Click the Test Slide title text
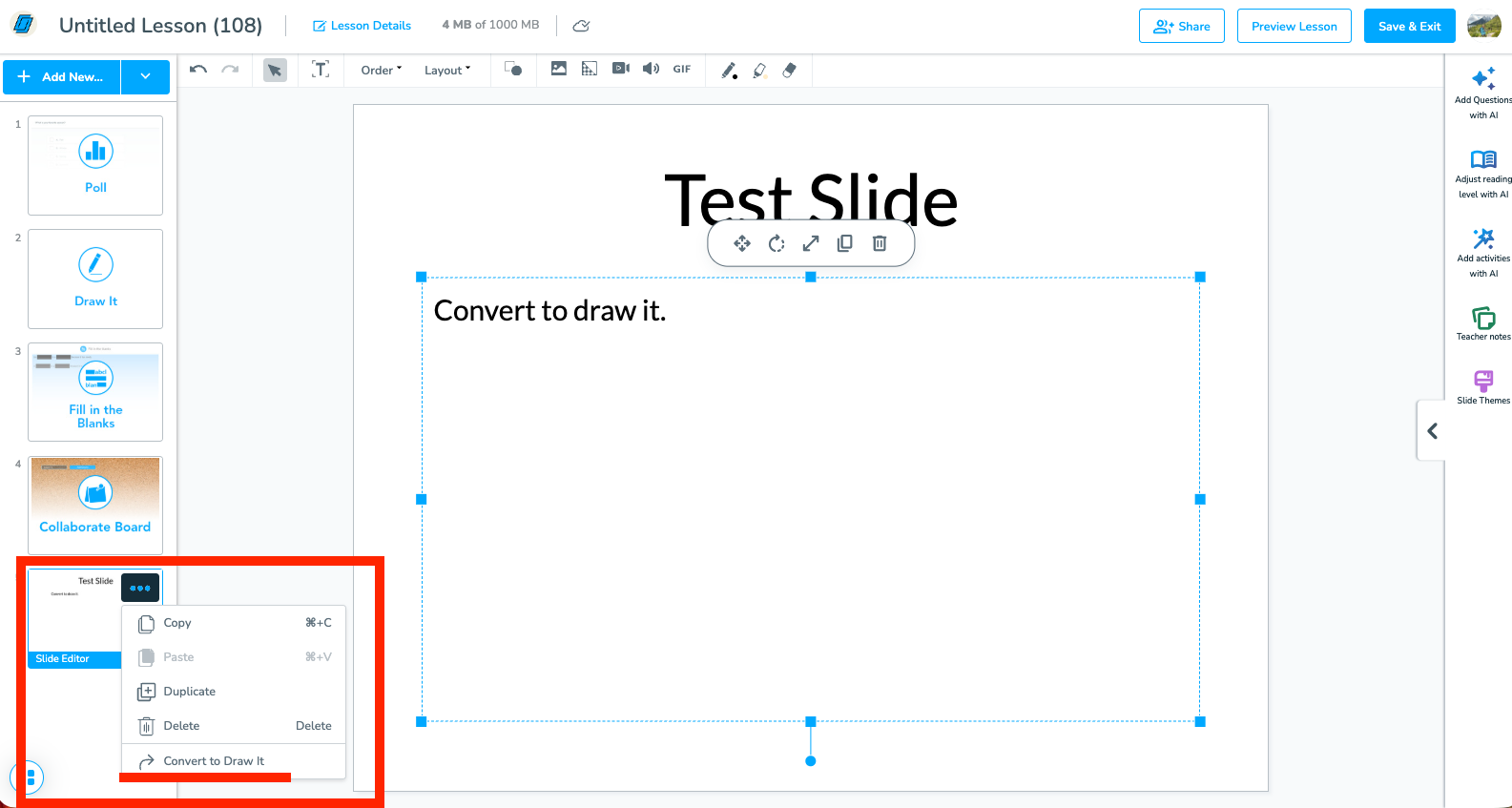Screen dimensions: 1512x808 pyautogui.click(x=811, y=199)
